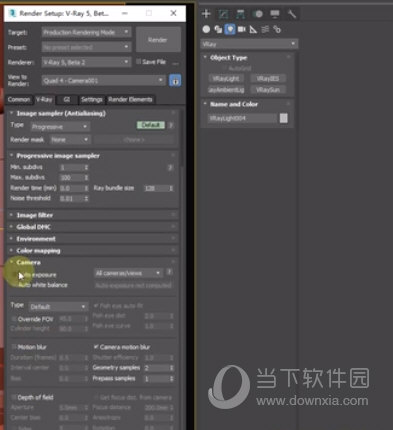Click the VRayIES object type button
The image size is (393, 430).
pos(268,79)
